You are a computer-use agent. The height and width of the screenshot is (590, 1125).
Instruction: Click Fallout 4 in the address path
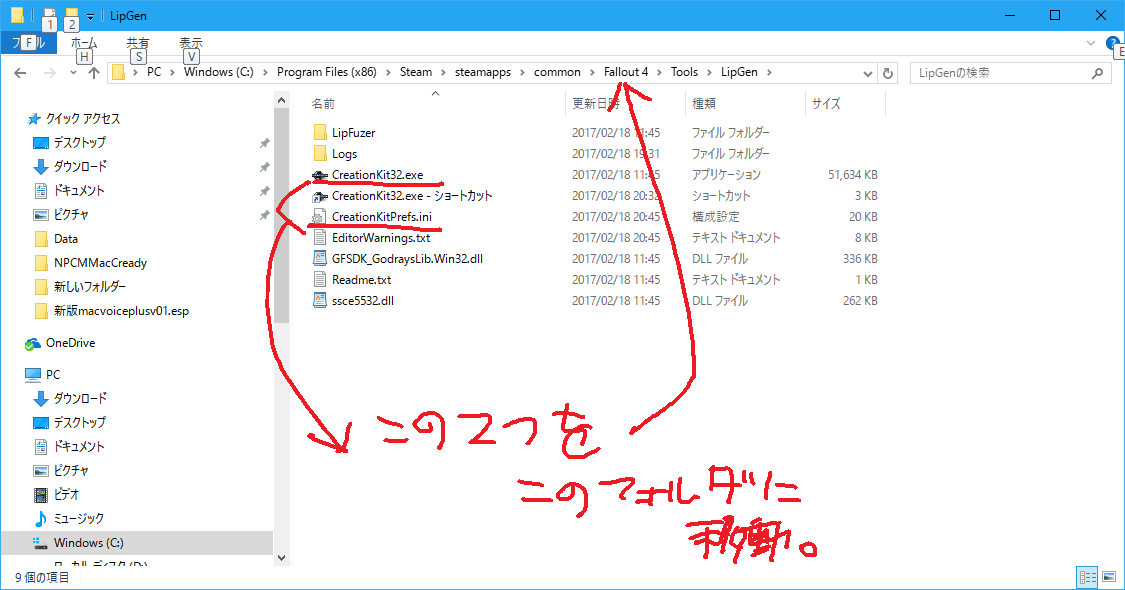[x=626, y=72]
